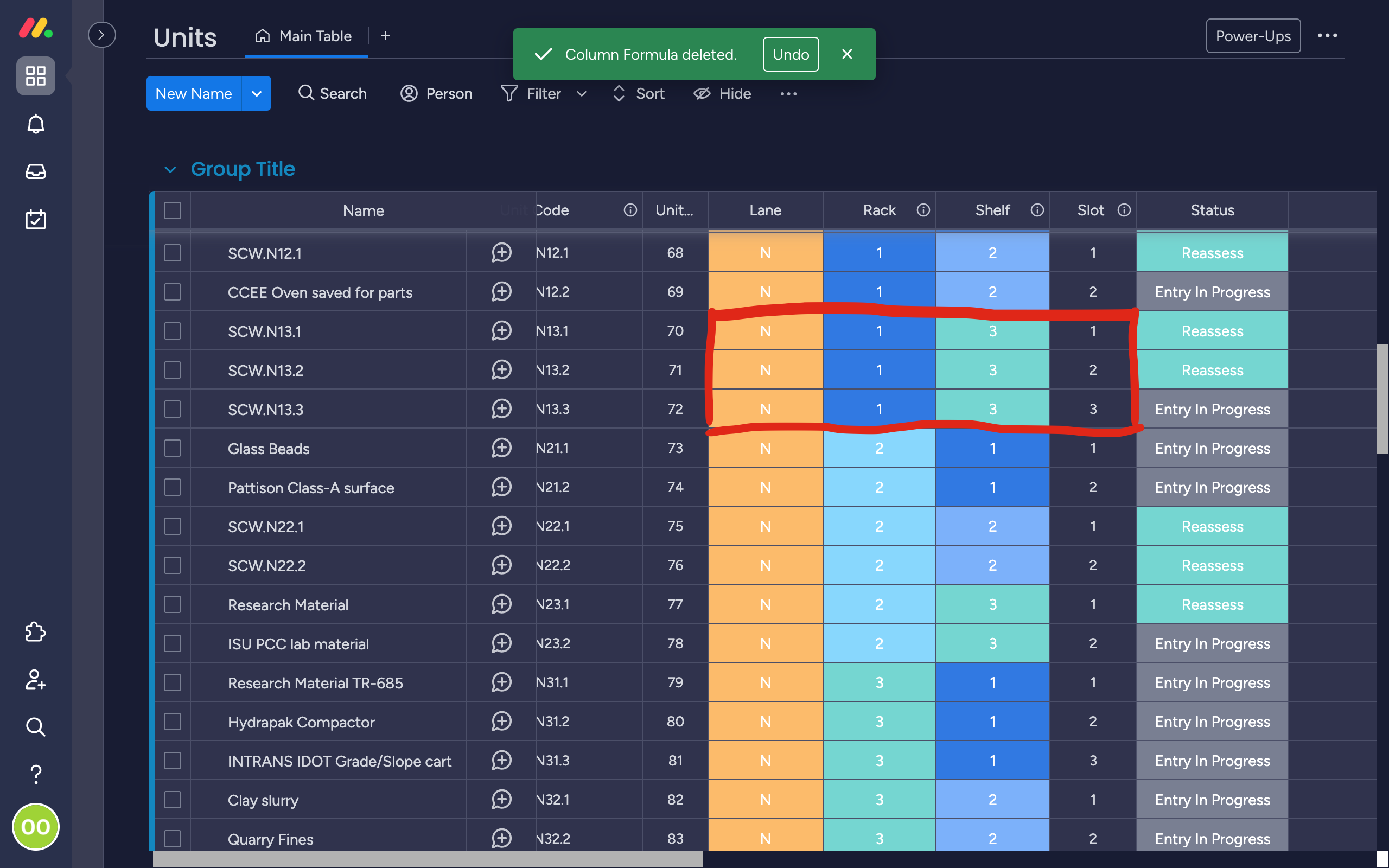This screenshot has height=868, width=1389.
Task: Add a new board view tab
Action: (x=386, y=36)
